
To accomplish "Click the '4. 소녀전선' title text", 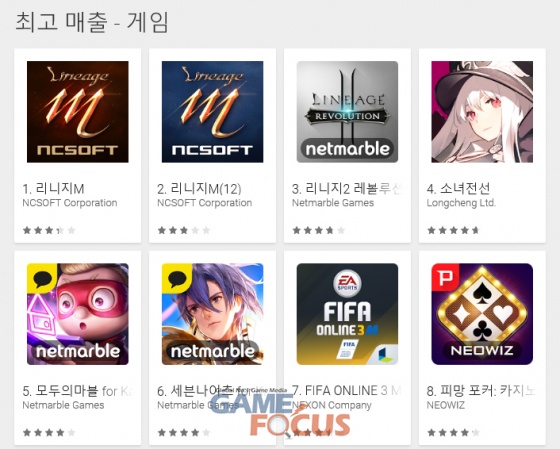I will coord(458,189).
